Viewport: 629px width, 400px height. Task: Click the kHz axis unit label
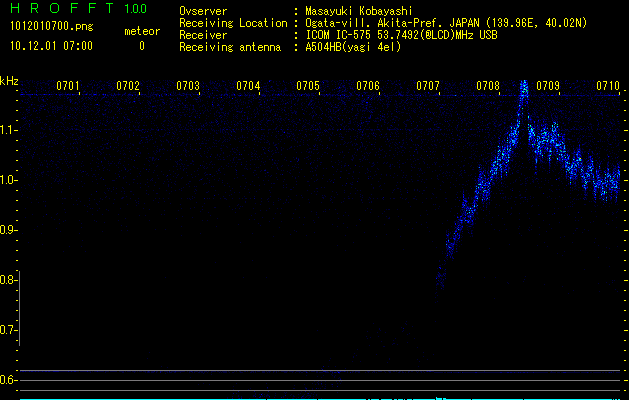pyautogui.click(x=9, y=81)
